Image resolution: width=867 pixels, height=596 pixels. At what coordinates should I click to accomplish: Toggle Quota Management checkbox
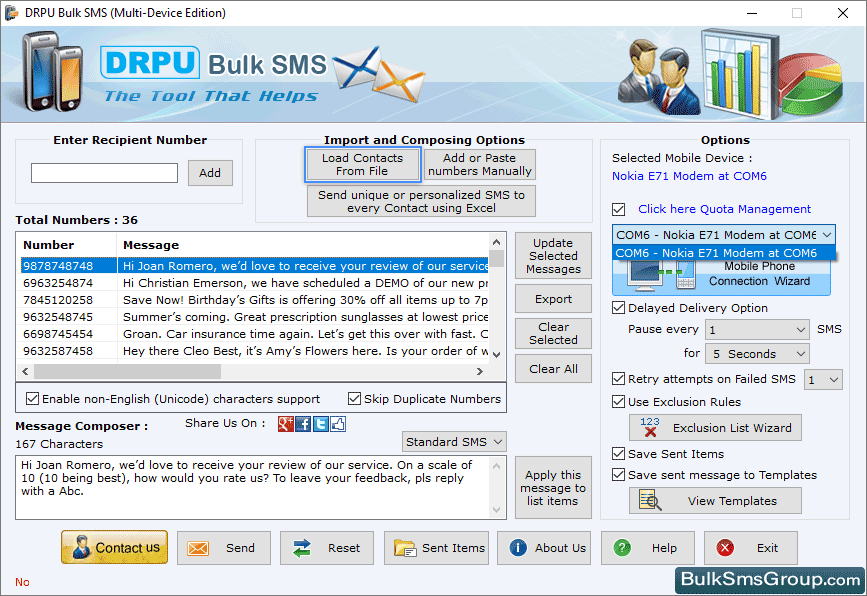point(619,210)
